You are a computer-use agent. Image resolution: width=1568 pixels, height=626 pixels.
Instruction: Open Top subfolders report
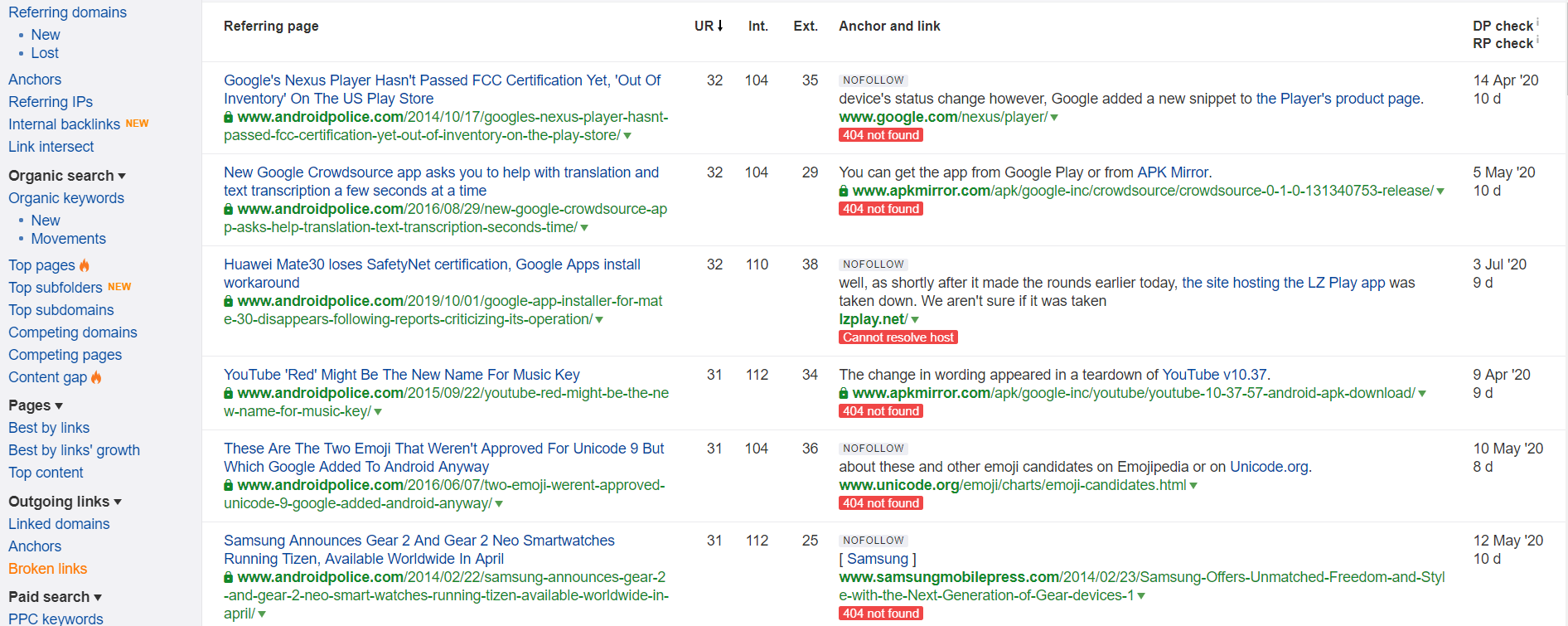(56, 288)
